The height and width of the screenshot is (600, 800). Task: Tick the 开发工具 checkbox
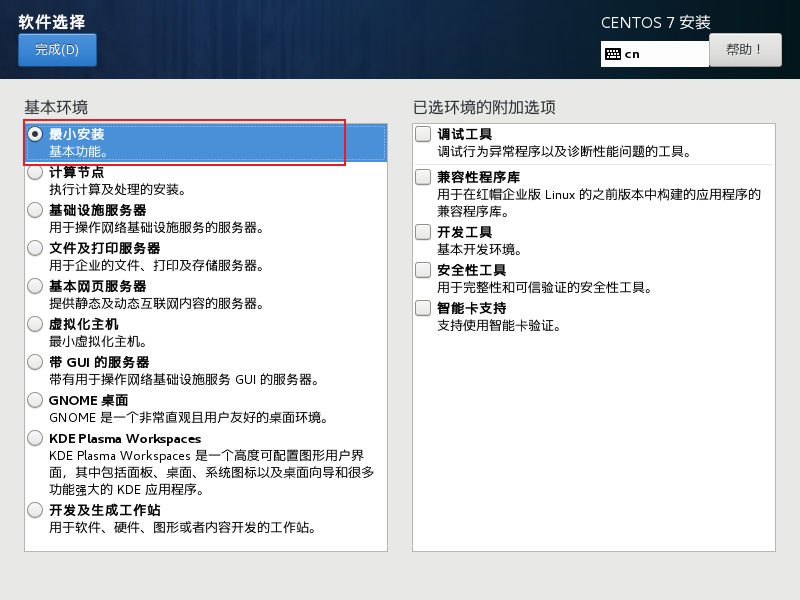pyautogui.click(x=423, y=232)
